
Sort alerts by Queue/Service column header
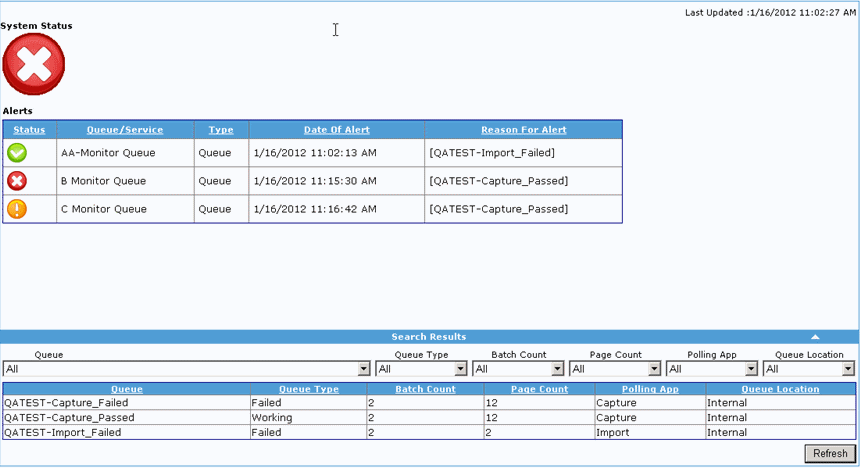point(125,130)
